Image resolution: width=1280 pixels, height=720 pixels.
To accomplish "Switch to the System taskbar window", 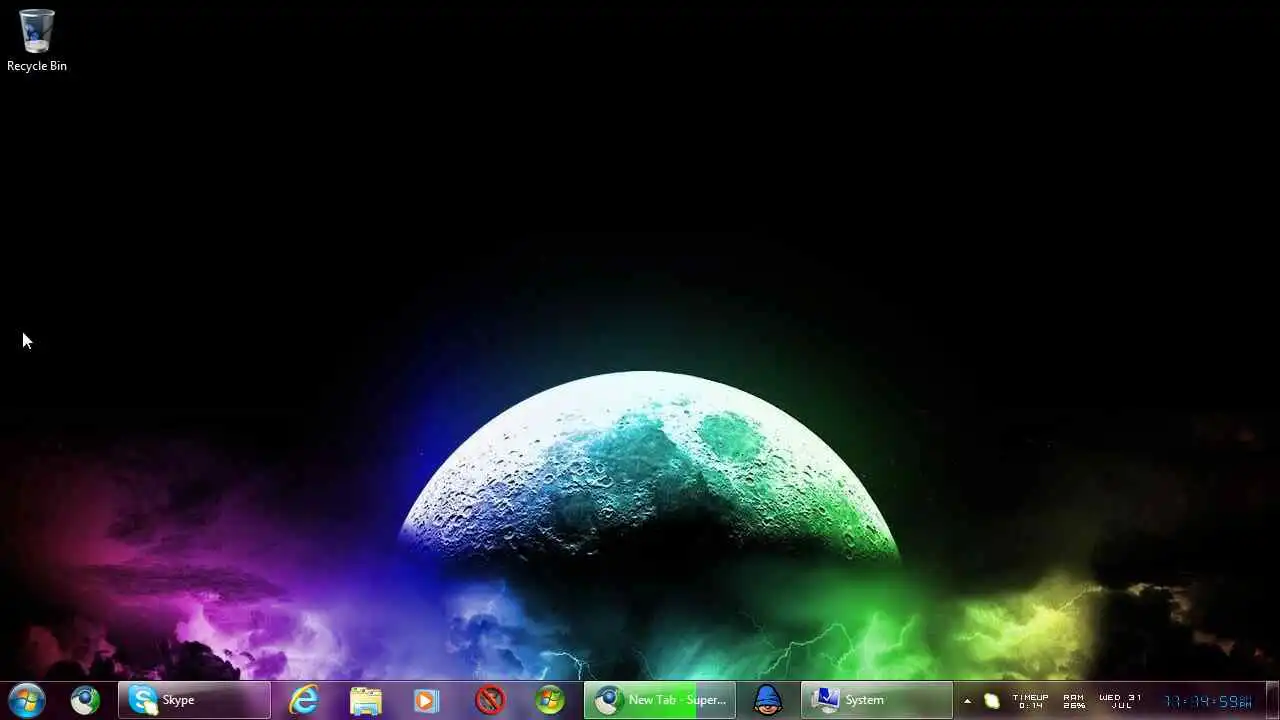I will tap(877, 700).
